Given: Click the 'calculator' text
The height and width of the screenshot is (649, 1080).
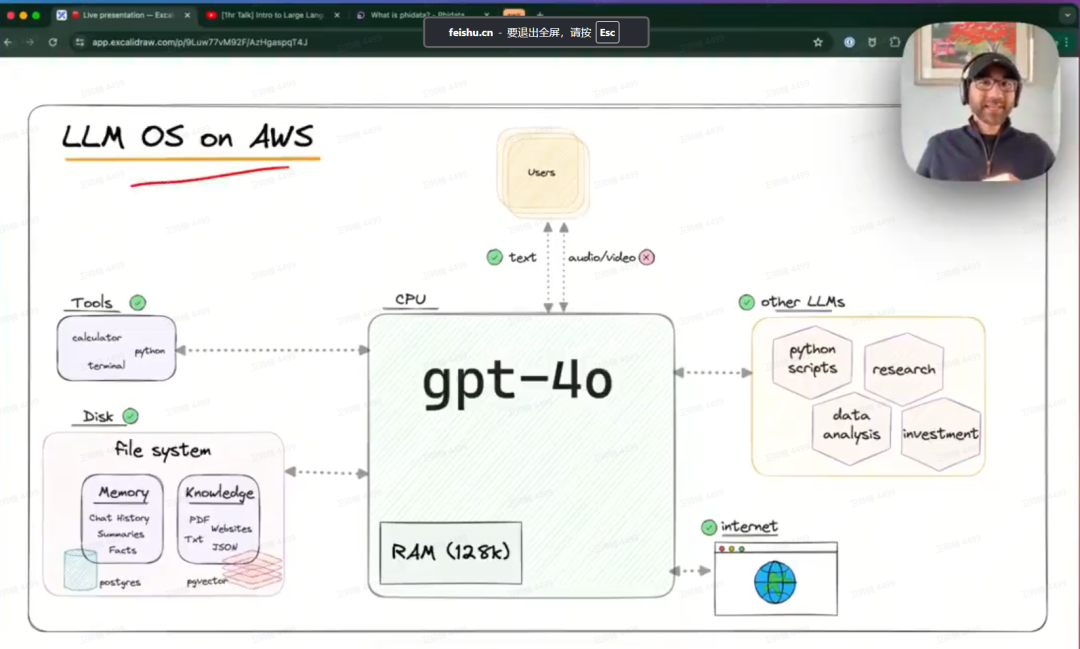Looking at the screenshot, I should 96,338.
